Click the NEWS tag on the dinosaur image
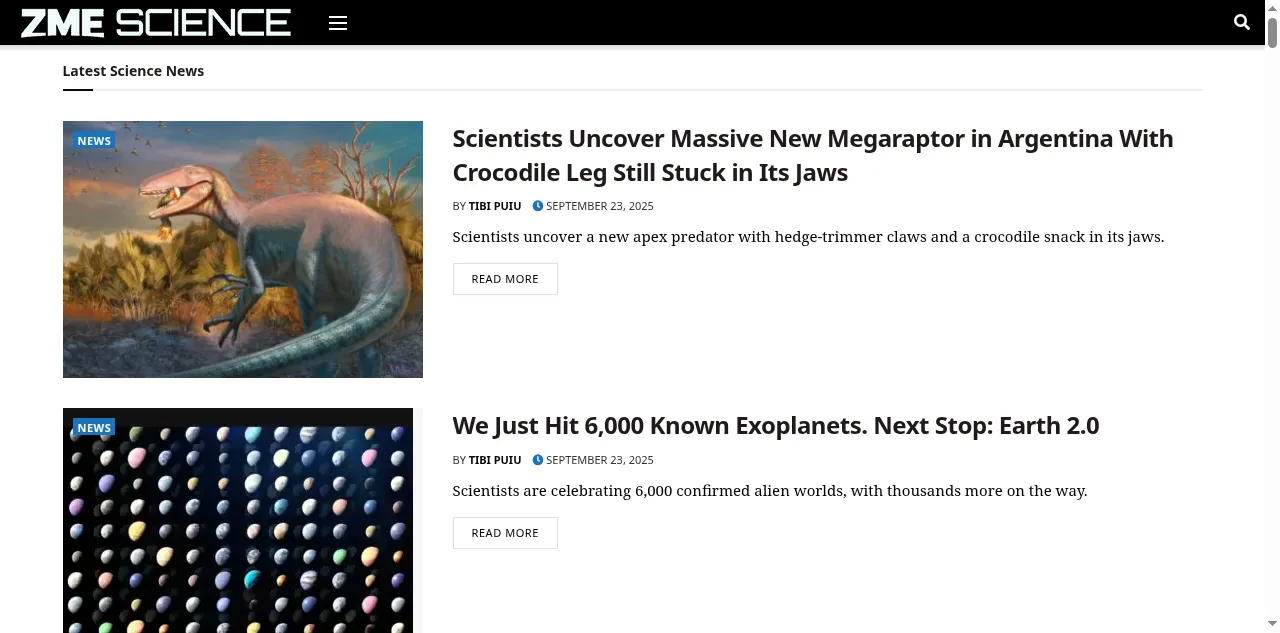Viewport: 1280px width, 633px height. point(94,141)
